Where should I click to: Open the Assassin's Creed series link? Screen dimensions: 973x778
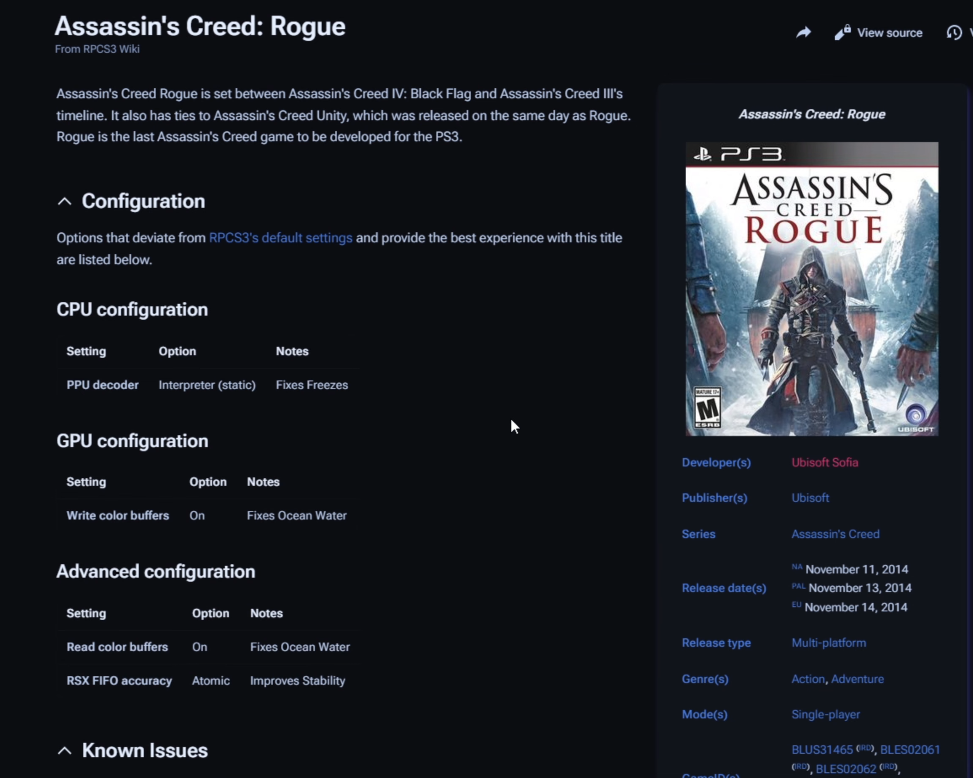[x=835, y=534]
